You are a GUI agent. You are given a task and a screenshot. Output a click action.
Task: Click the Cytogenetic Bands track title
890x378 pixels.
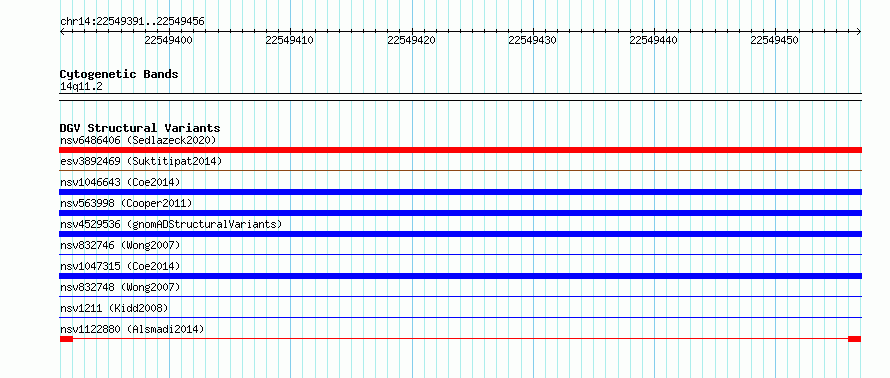(x=119, y=74)
